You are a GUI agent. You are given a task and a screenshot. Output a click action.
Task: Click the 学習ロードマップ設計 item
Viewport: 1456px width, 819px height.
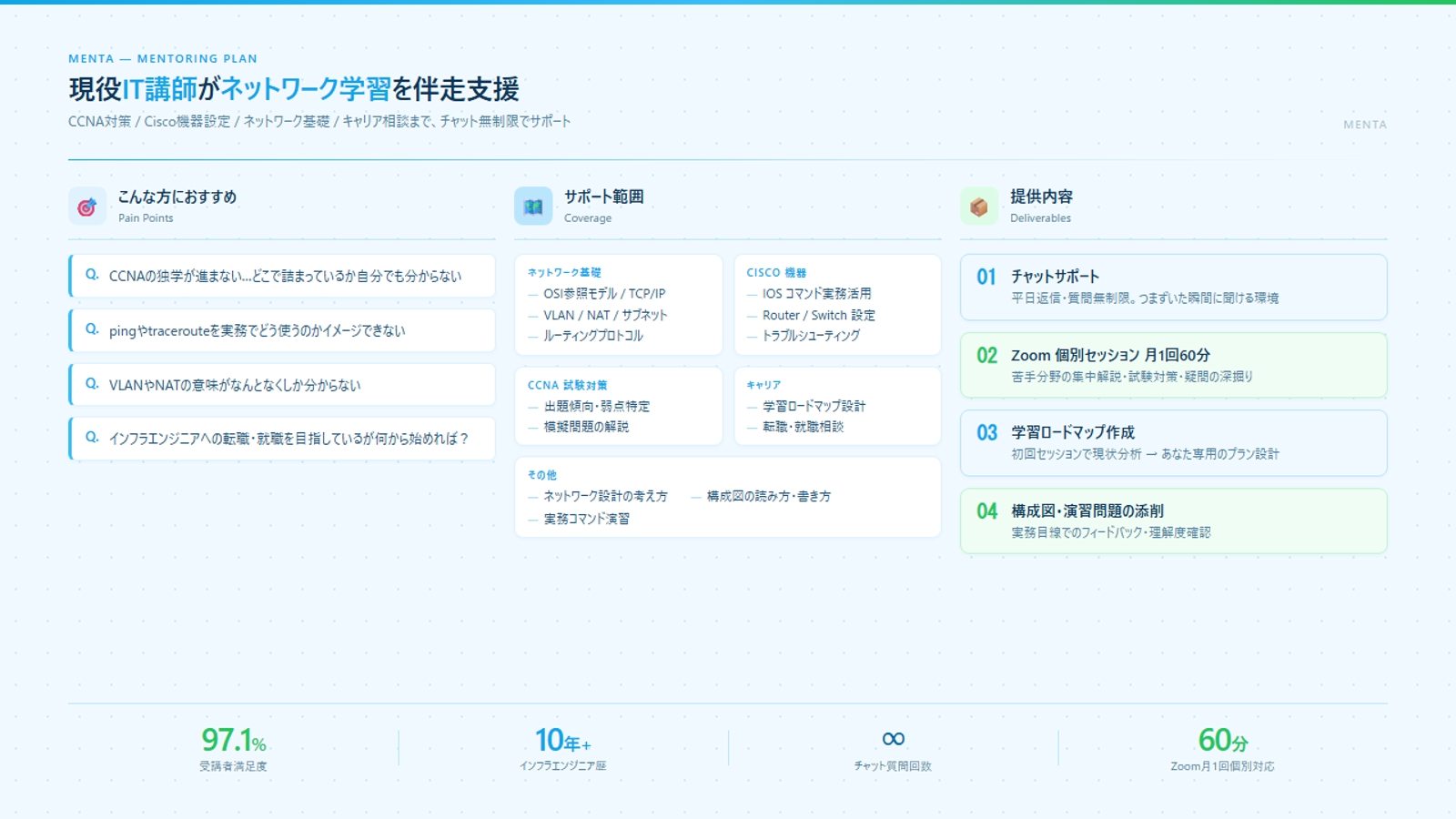point(814,406)
